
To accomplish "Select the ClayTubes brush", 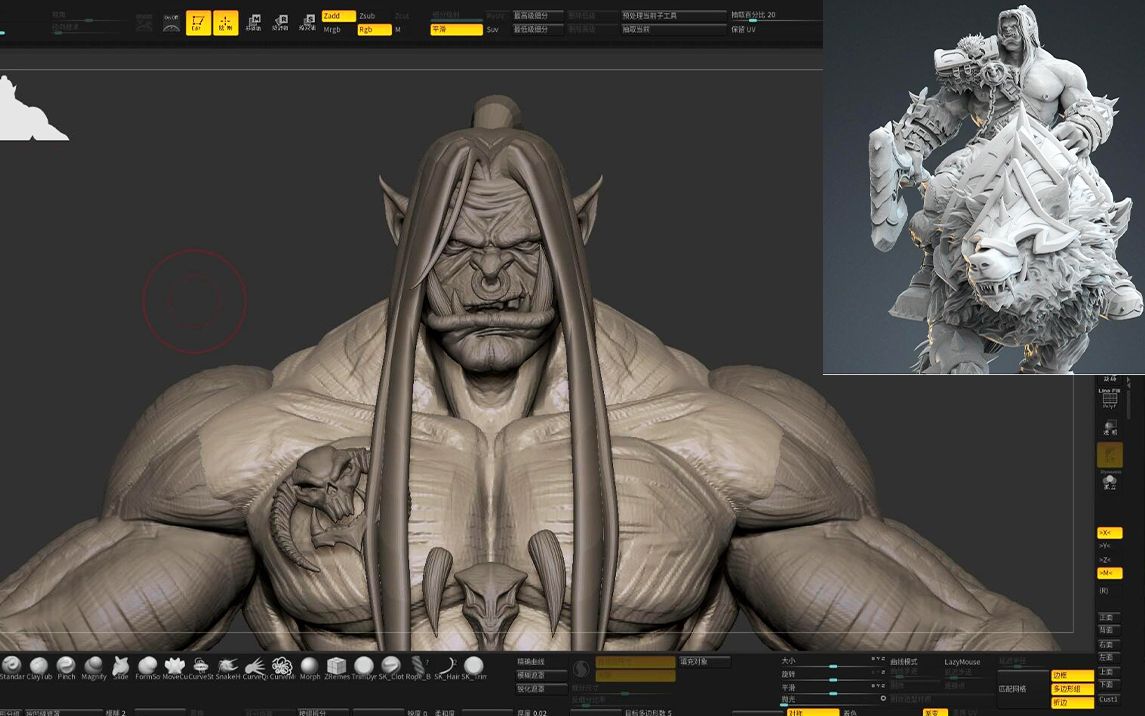I will [39, 667].
